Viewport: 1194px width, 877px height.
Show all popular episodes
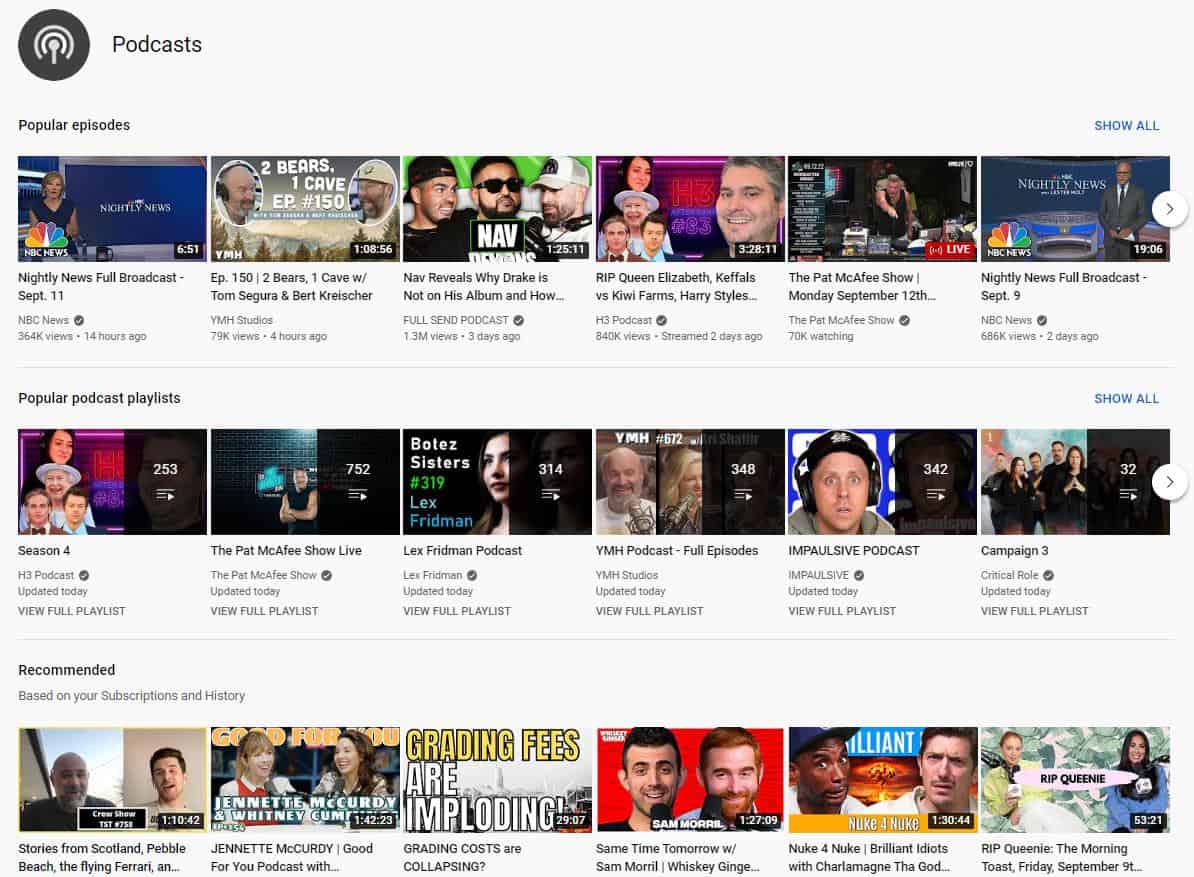point(1126,126)
